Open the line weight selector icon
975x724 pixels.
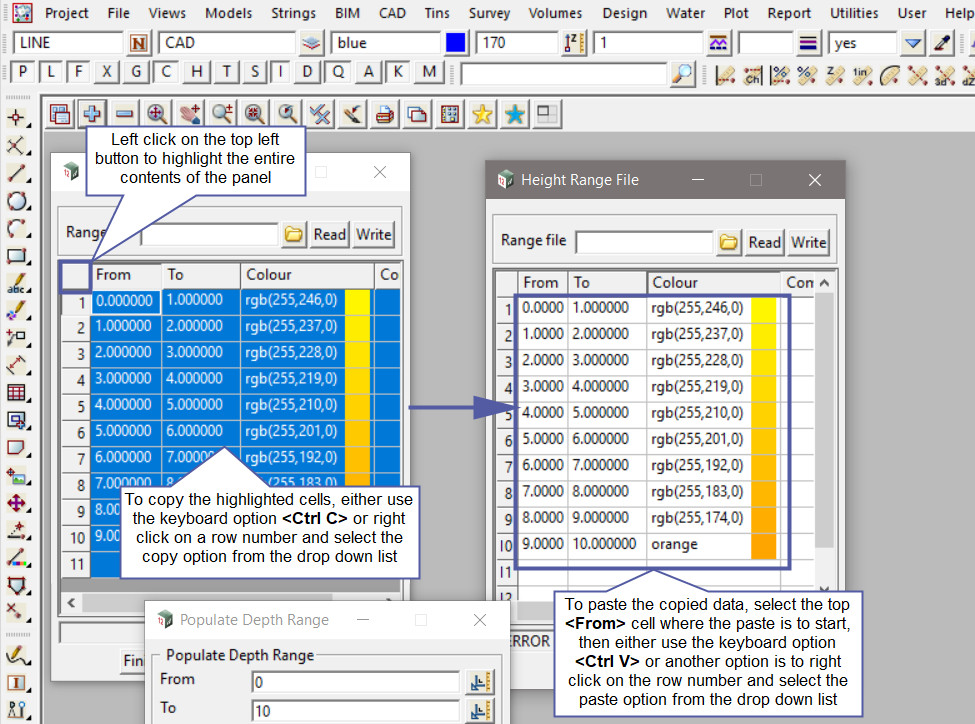pos(810,43)
